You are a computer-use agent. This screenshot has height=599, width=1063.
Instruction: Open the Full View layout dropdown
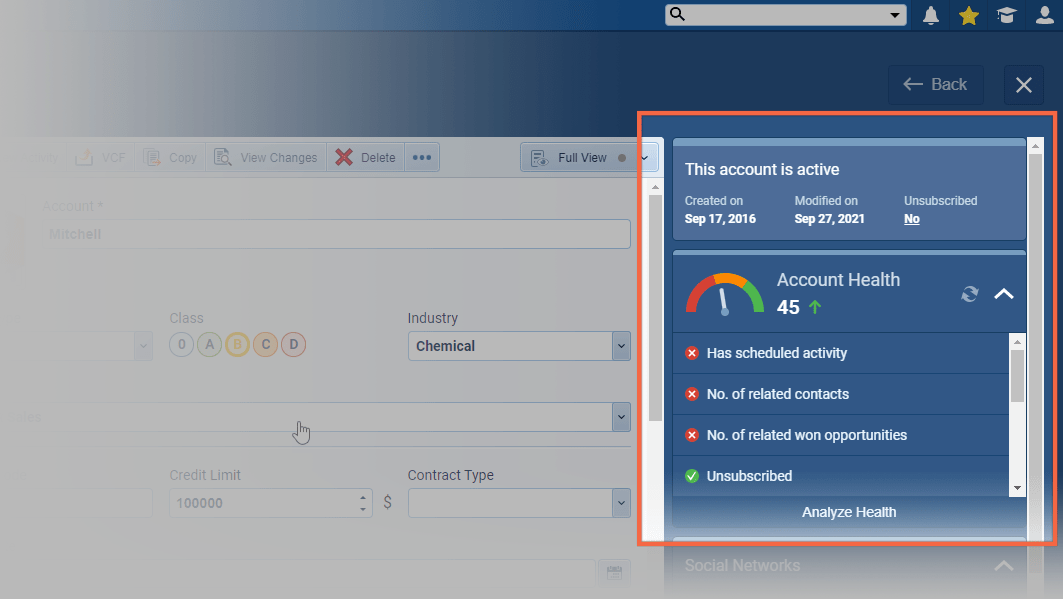click(645, 157)
